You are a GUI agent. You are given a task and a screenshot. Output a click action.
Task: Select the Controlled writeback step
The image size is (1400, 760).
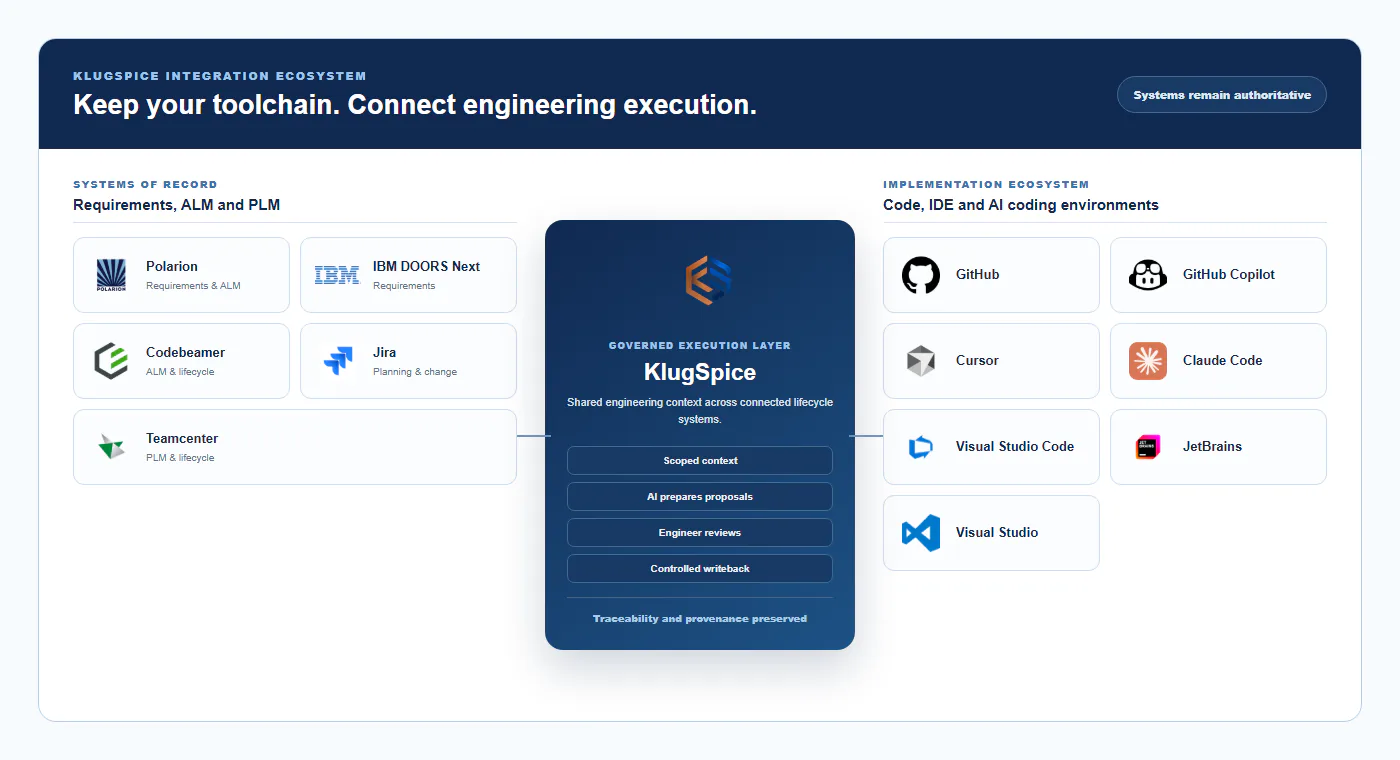click(700, 569)
